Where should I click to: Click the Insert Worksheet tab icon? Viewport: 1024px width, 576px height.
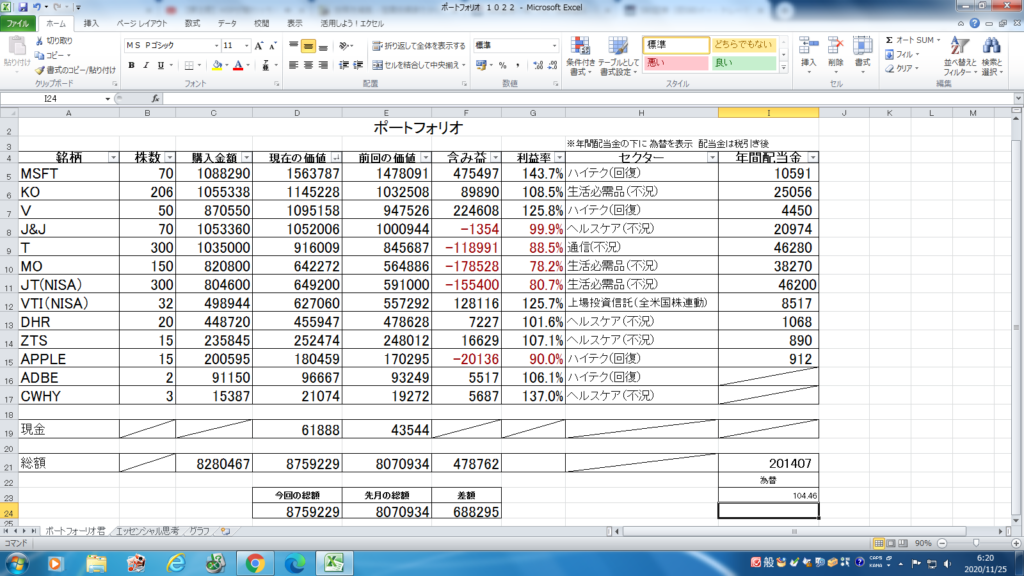(x=225, y=532)
